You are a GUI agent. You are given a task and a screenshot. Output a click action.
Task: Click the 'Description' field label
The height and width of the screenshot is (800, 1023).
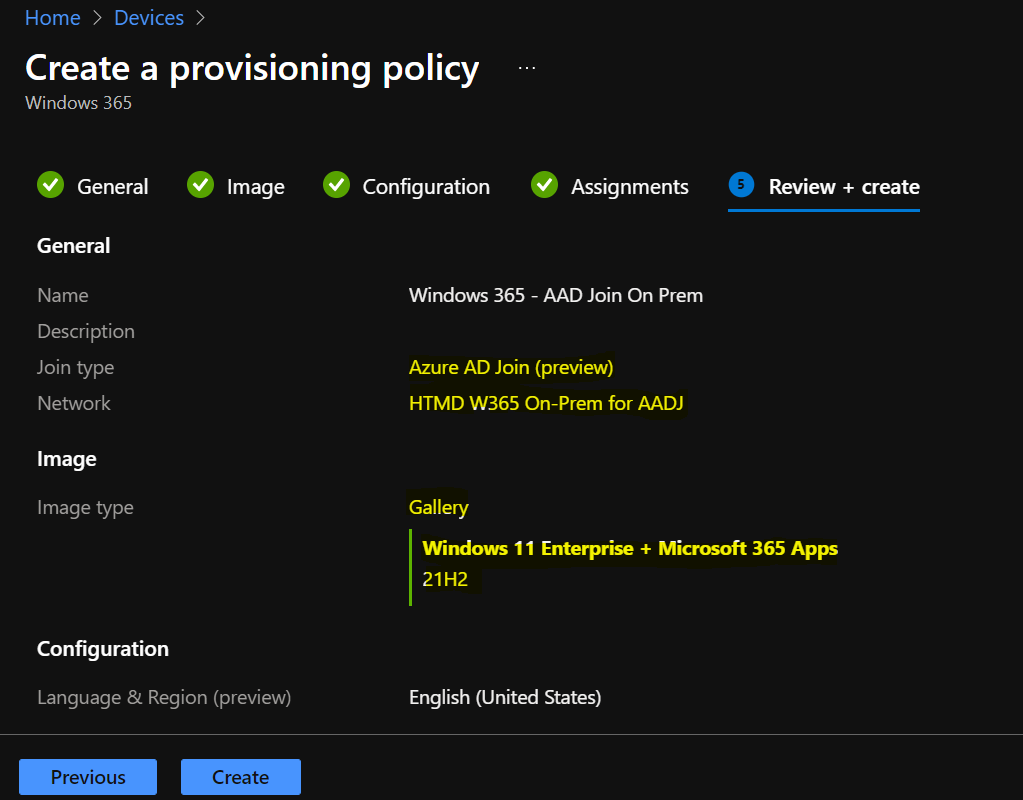[86, 331]
